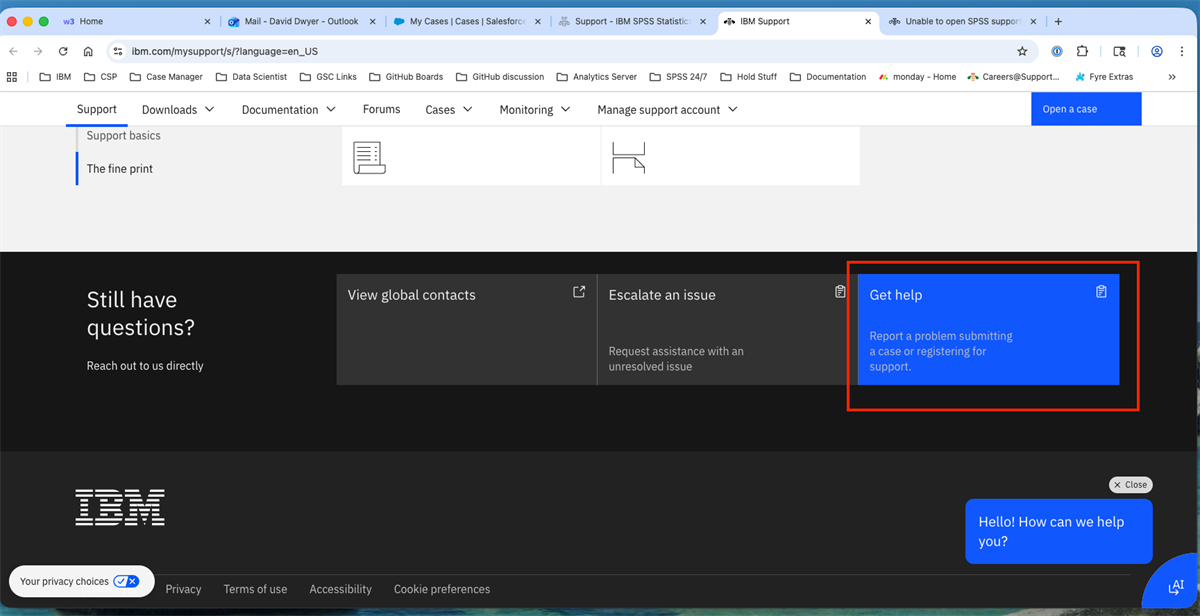Bookmark this page with the star icon
Screen dimensions: 1200x616
click(1022, 51)
